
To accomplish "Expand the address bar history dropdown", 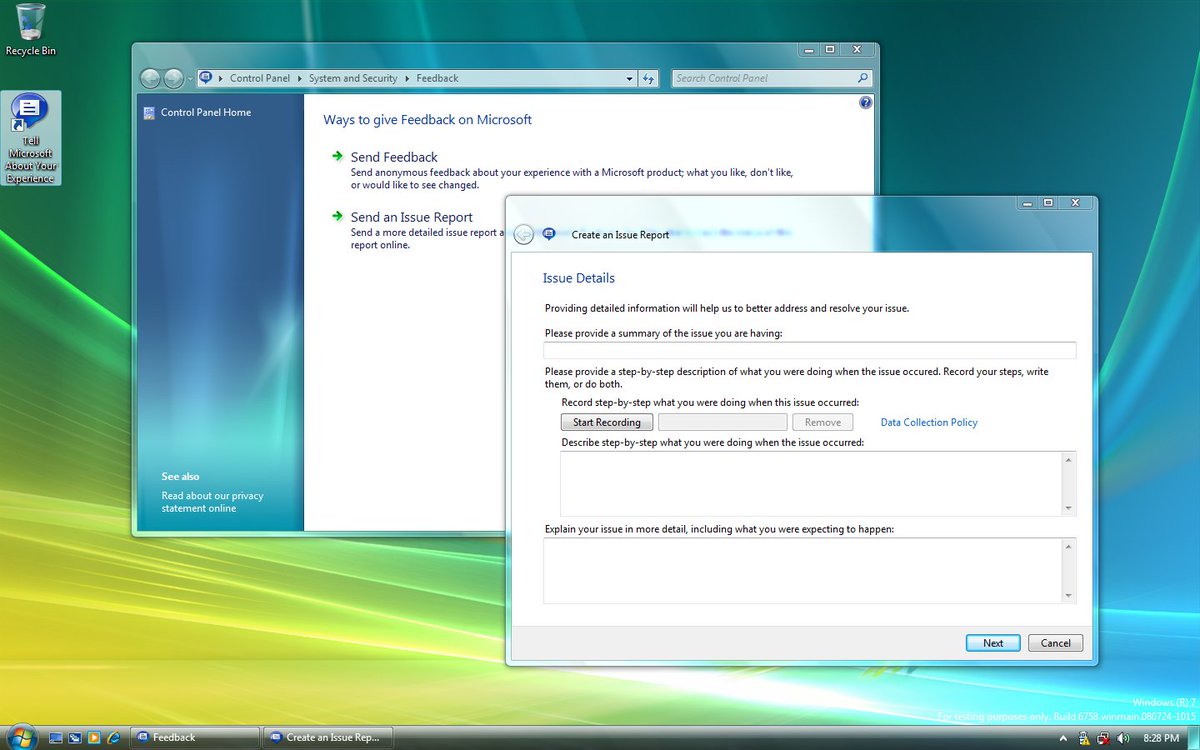I will pyautogui.click(x=629, y=78).
